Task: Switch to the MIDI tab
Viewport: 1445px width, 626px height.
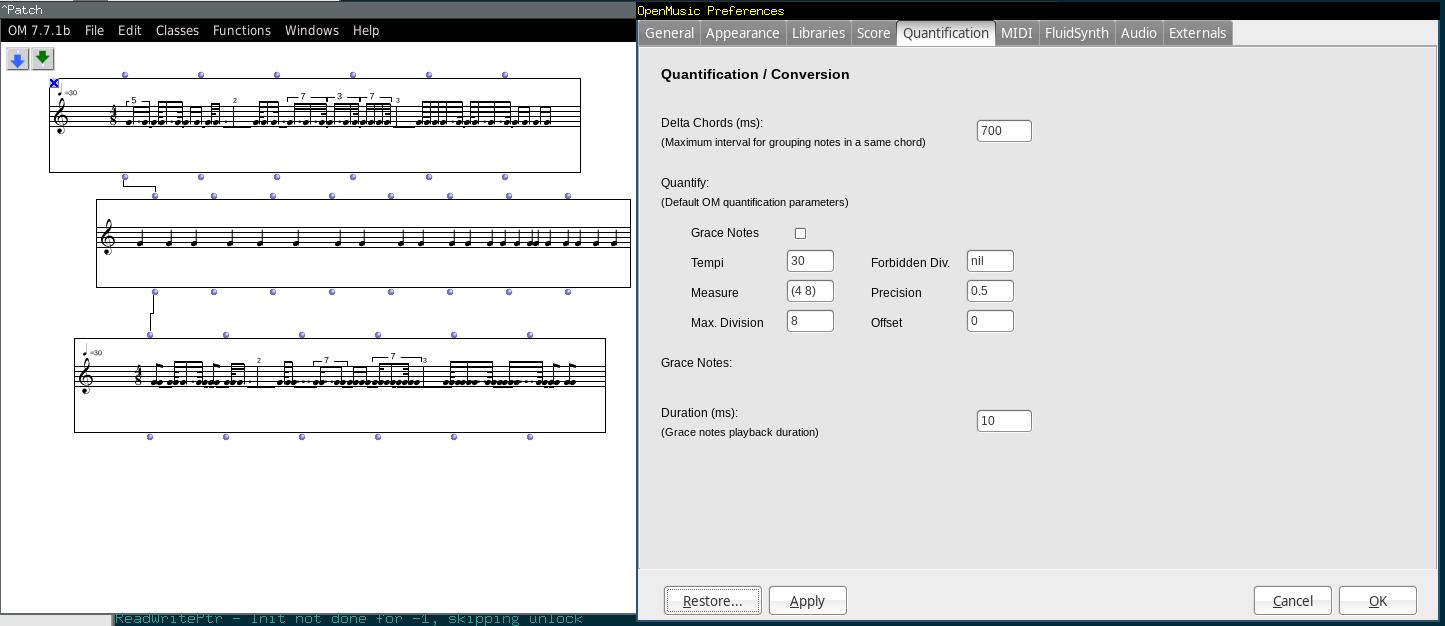Action: point(1016,33)
